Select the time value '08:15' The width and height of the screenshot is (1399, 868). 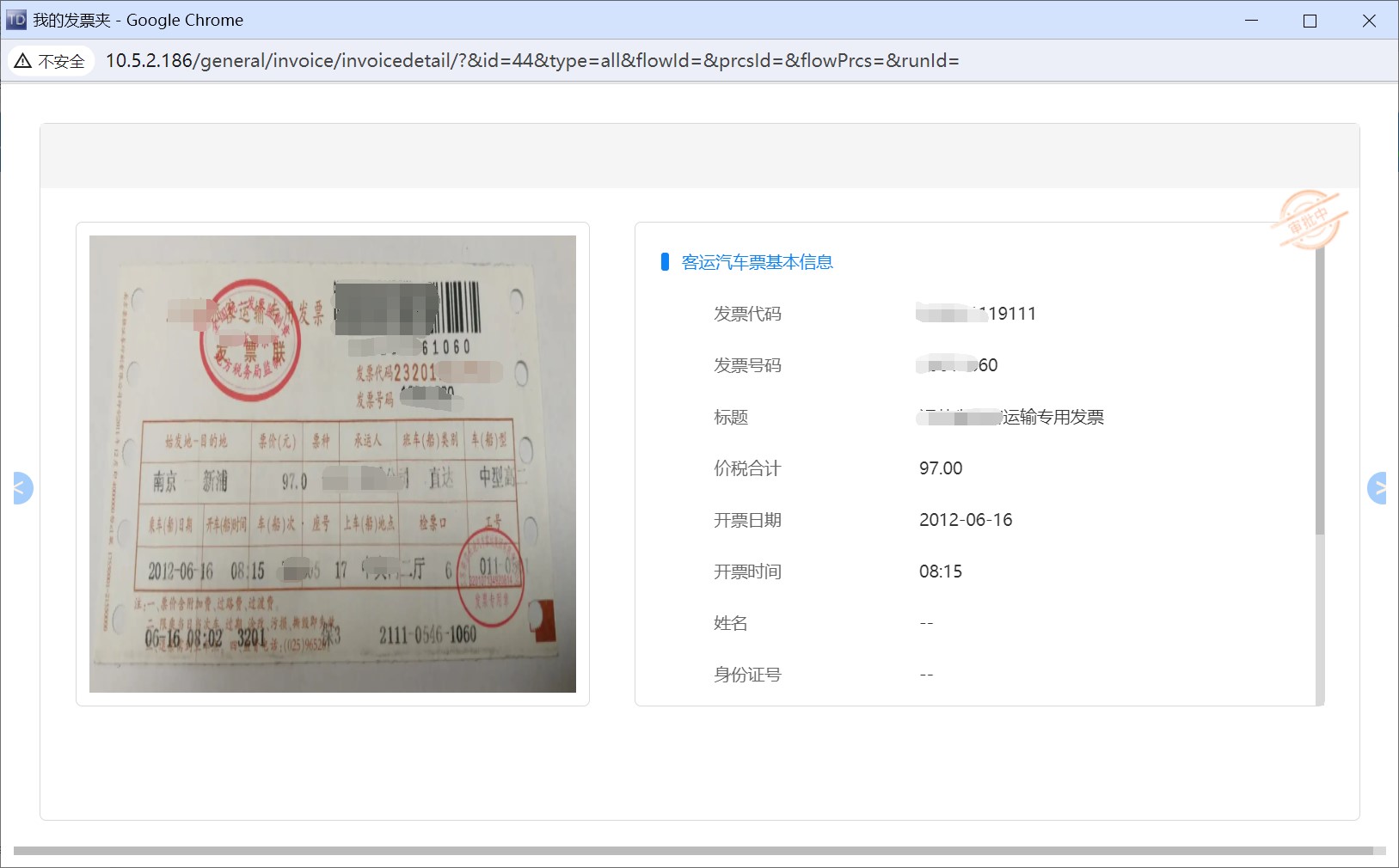pos(941,572)
